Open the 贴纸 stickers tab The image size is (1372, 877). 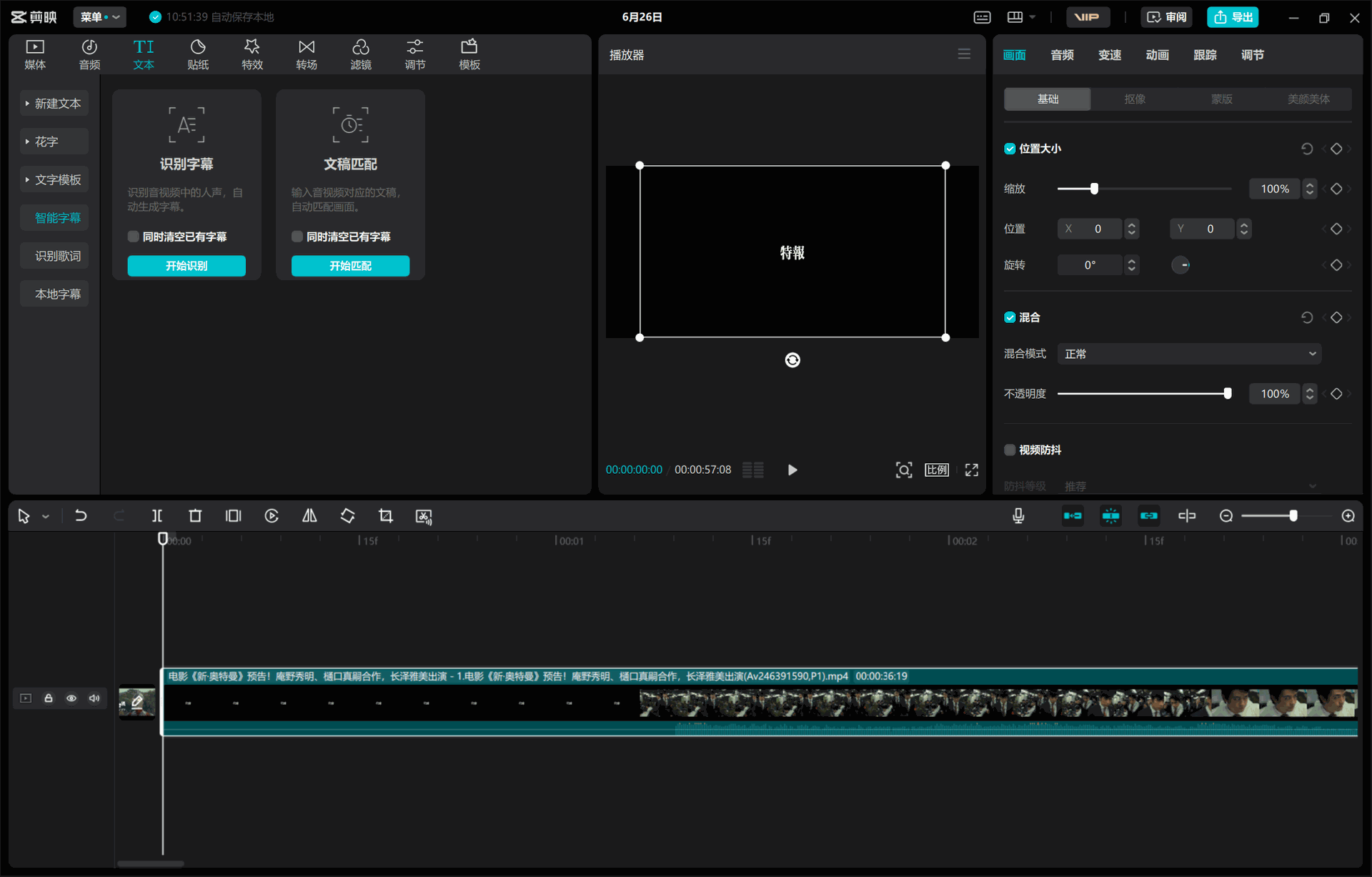point(198,55)
